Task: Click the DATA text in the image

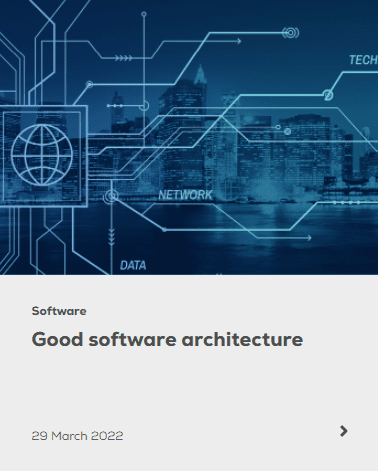Action: click(x=133, y=265)
